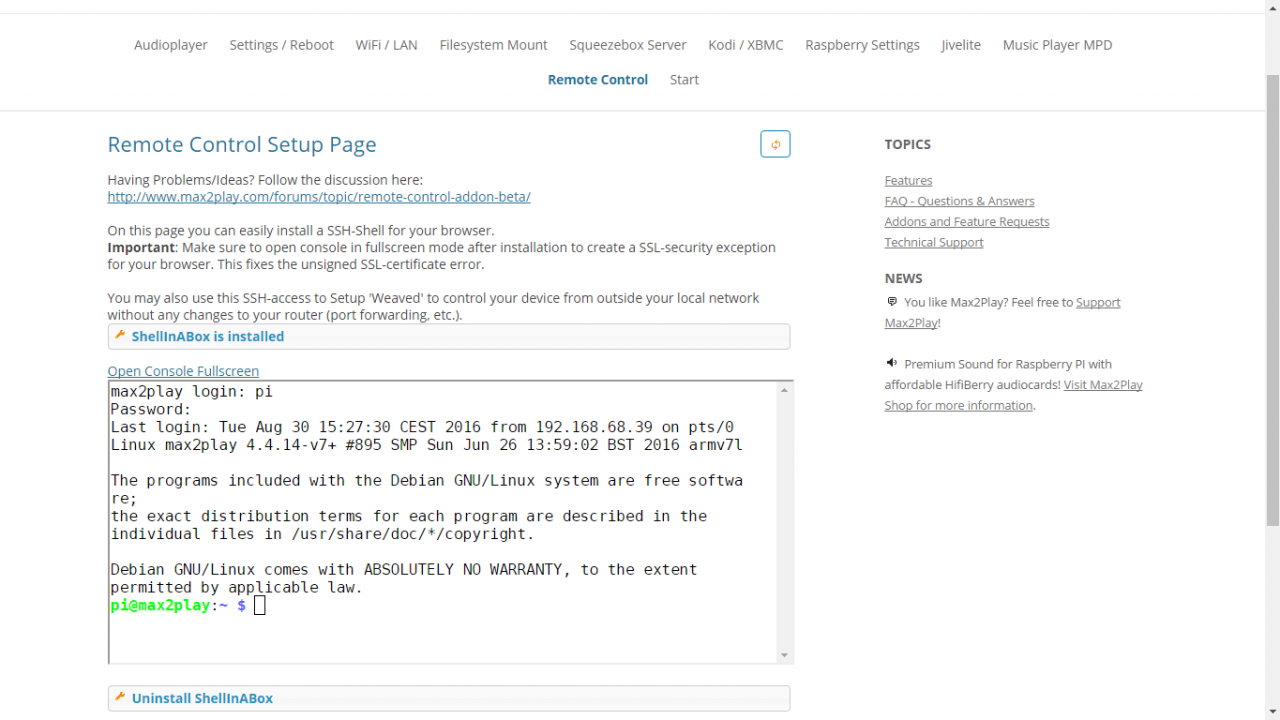The width and height of the screenshot is (1280, 720).
Task: Switch to Filesystem Mount tab
Action: pos(493,45)
